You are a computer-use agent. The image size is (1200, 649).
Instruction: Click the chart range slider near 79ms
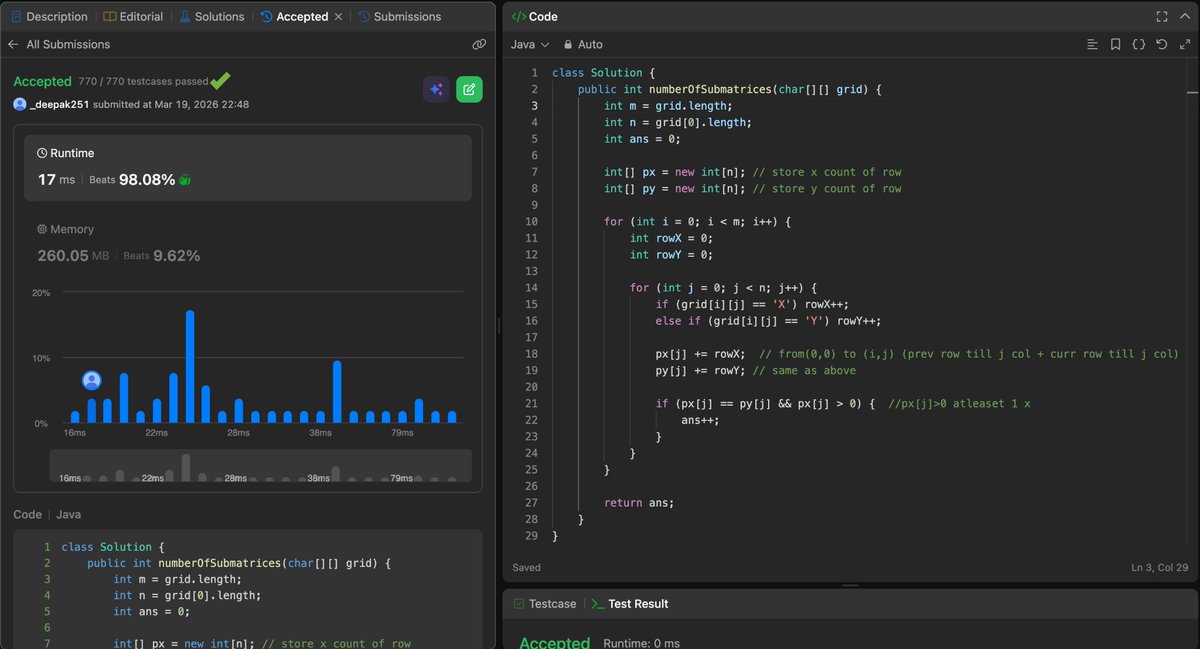(x=402, y=478)
